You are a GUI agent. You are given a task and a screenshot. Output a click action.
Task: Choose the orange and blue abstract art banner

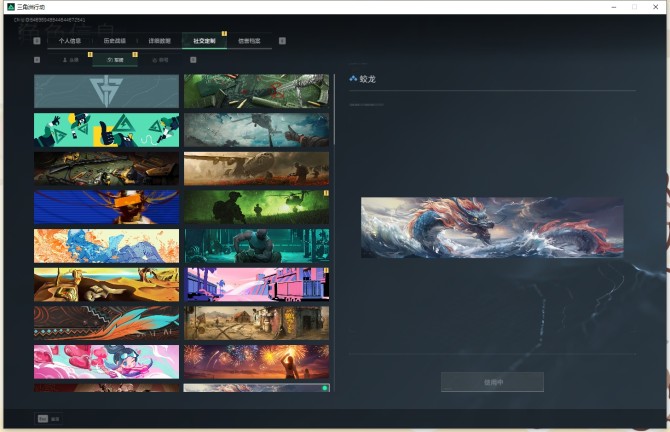106,246
